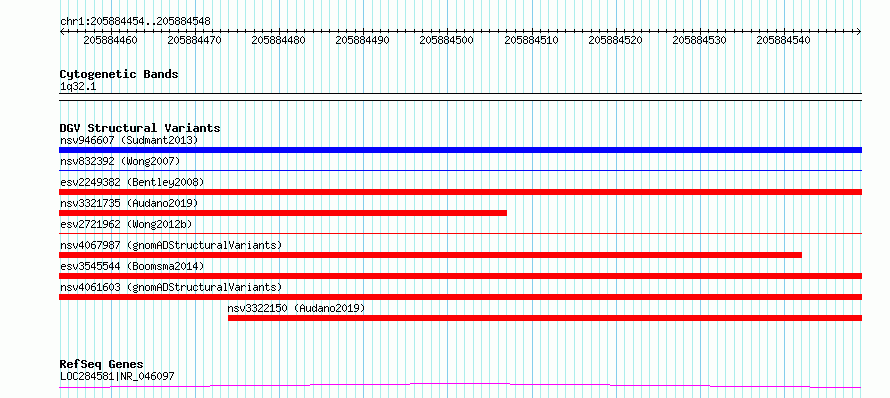890x398 pixels.
Task: Click the nsv3321735 (Audano2019) red bar
Action: point(283,213)
